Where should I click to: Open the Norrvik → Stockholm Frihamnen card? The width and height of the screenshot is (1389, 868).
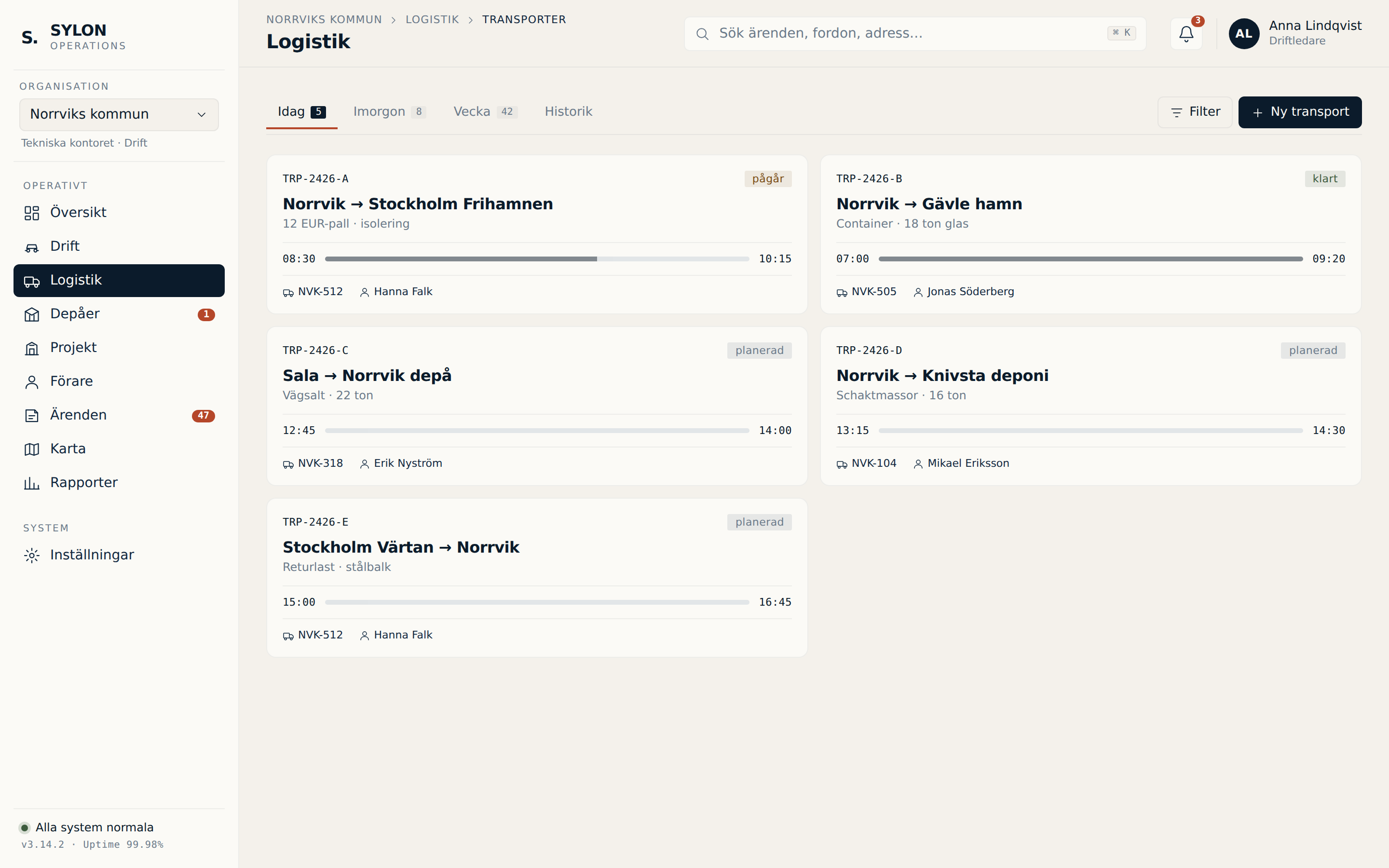coord(537,234)
